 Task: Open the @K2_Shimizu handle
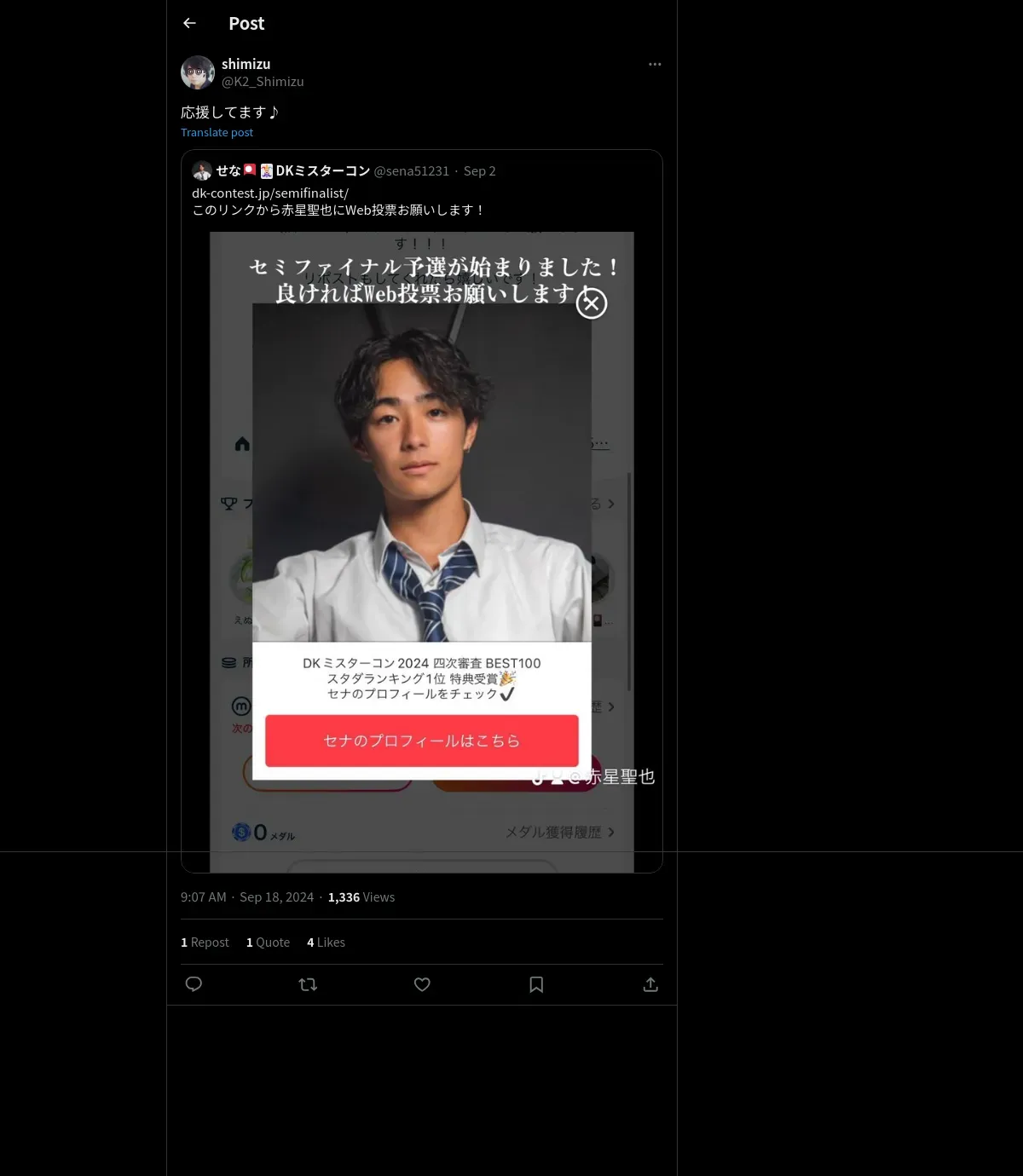pos(263,82)
